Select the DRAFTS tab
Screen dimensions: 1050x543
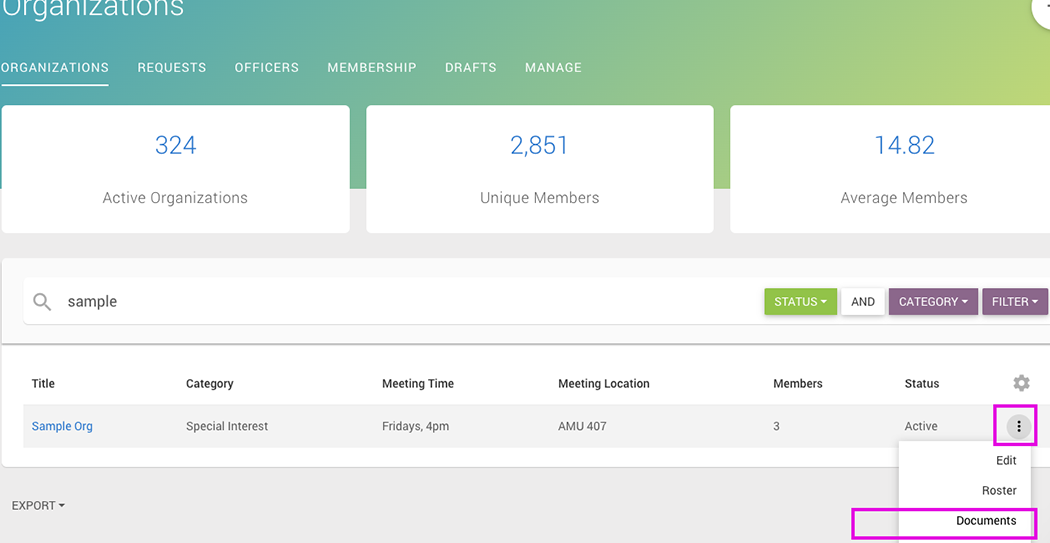tap(470, 68)
